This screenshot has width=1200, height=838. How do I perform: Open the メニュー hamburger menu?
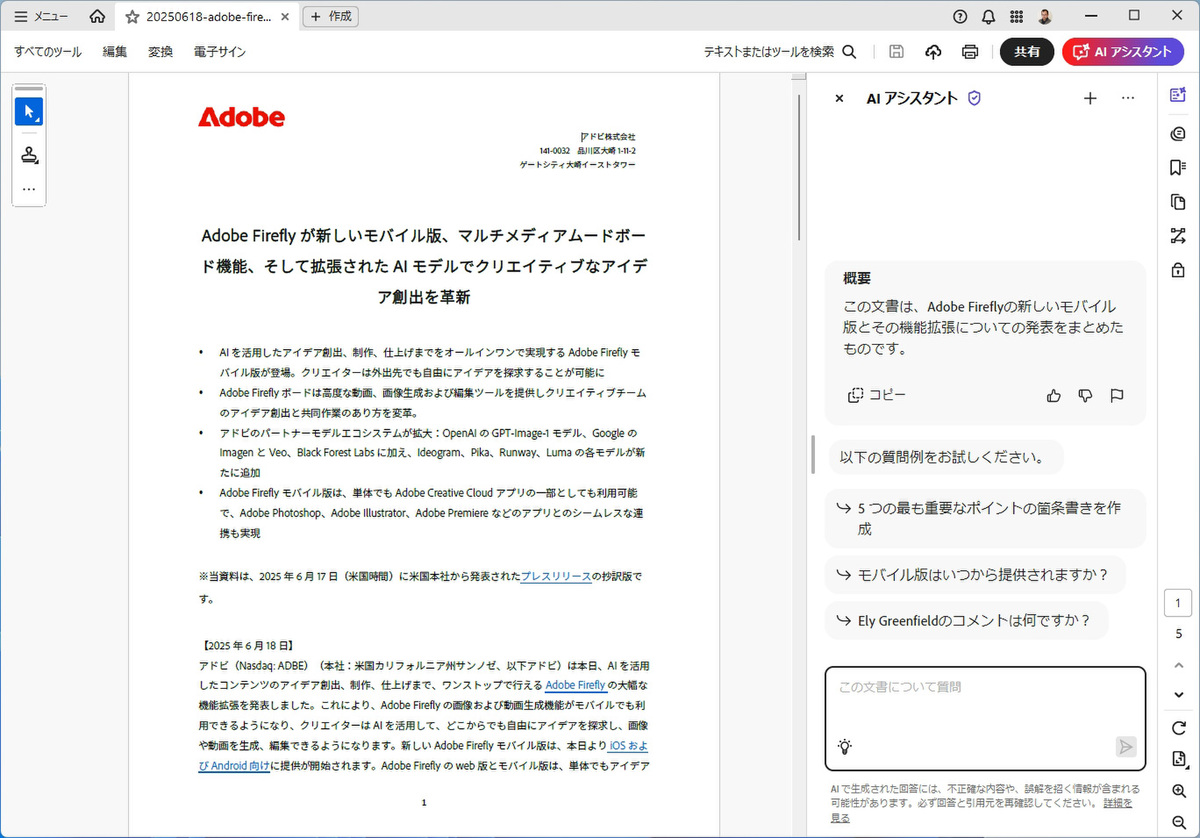tap(41, 17)
